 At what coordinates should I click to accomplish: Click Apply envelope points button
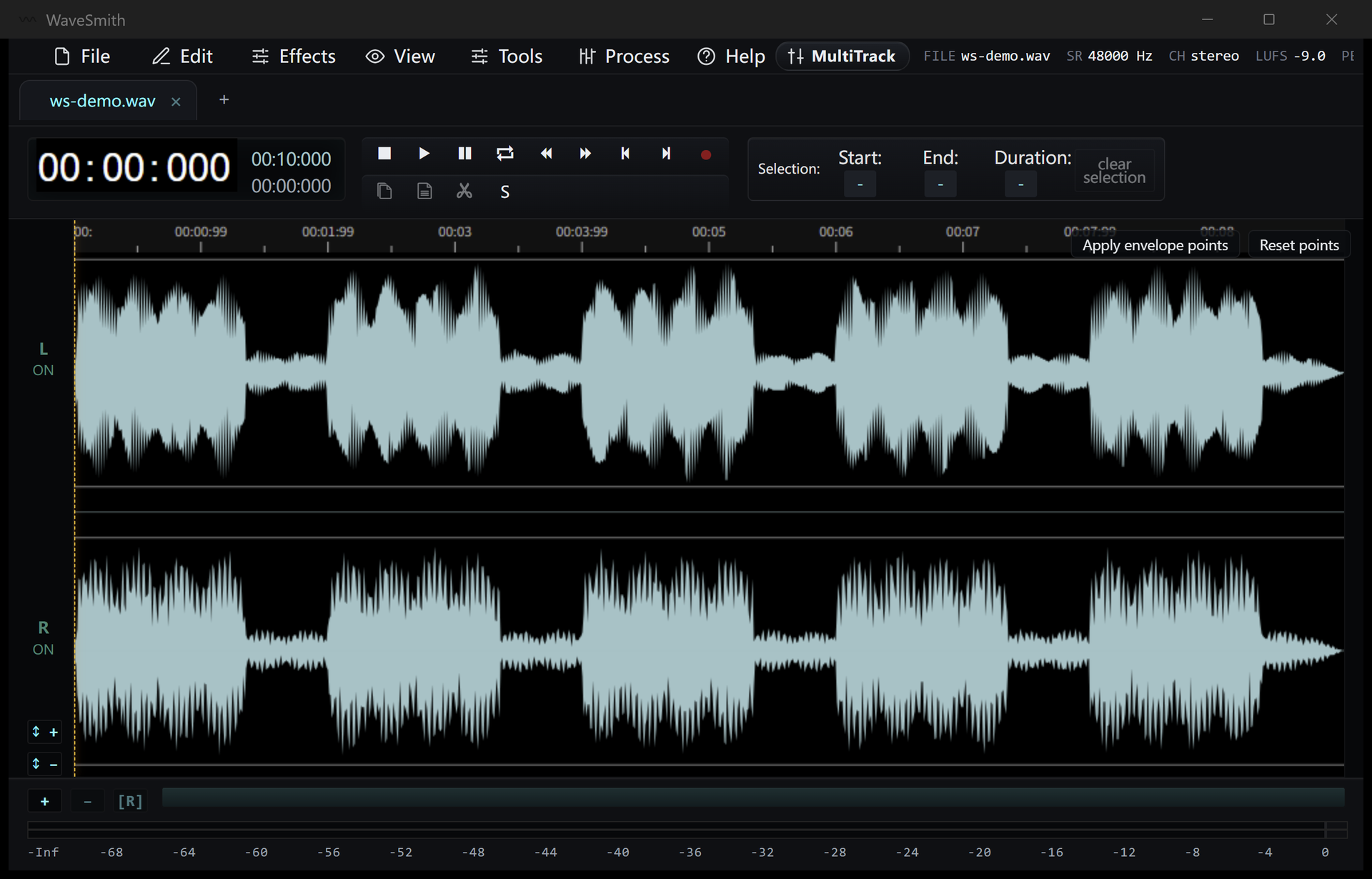click(x=1155, y=245)
